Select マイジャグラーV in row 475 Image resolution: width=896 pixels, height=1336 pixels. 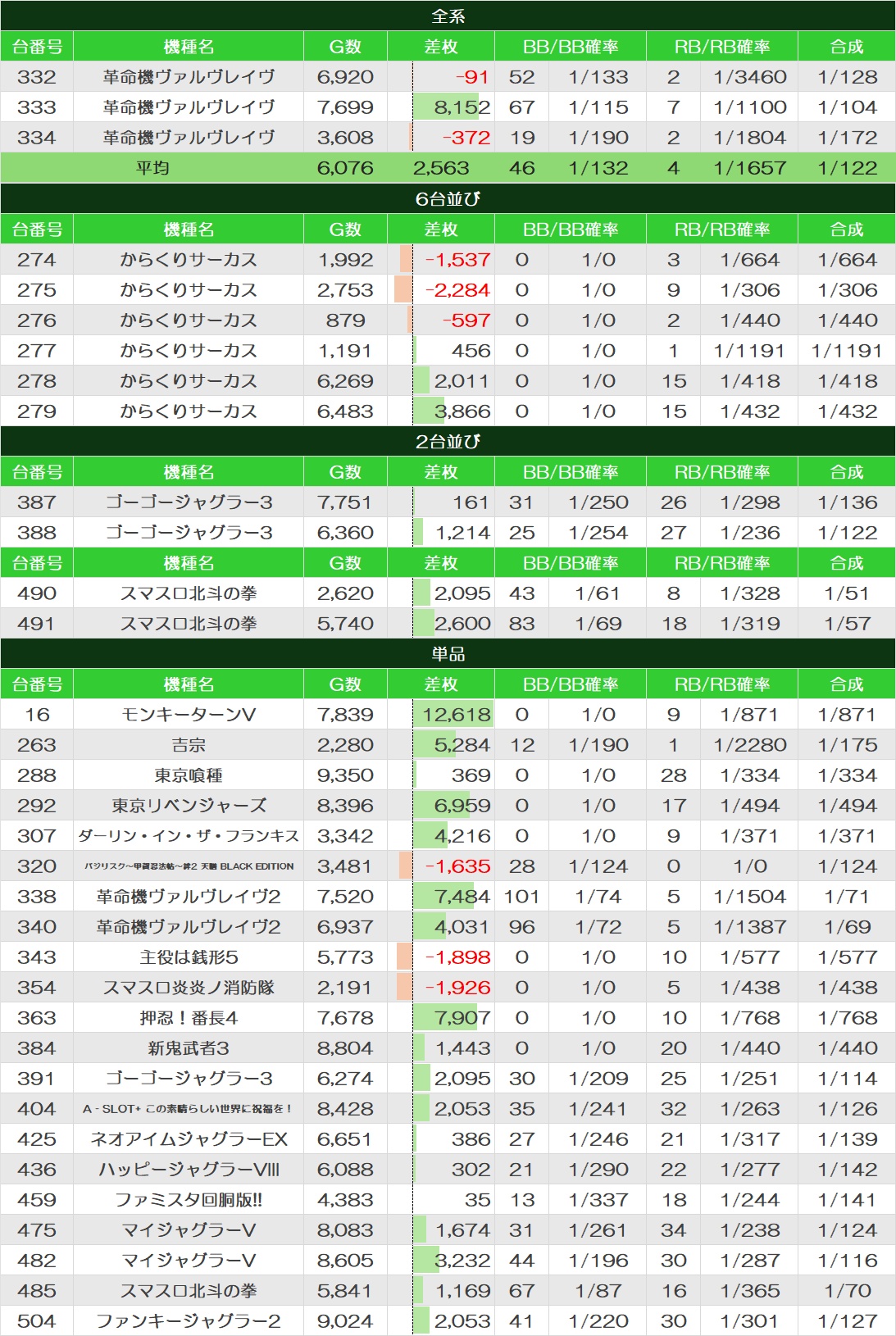(x=189, y=1230)
